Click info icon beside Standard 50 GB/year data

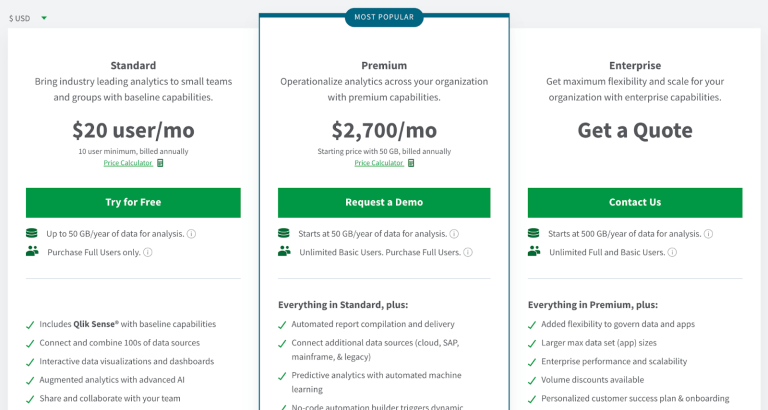[x=191, y=234]
